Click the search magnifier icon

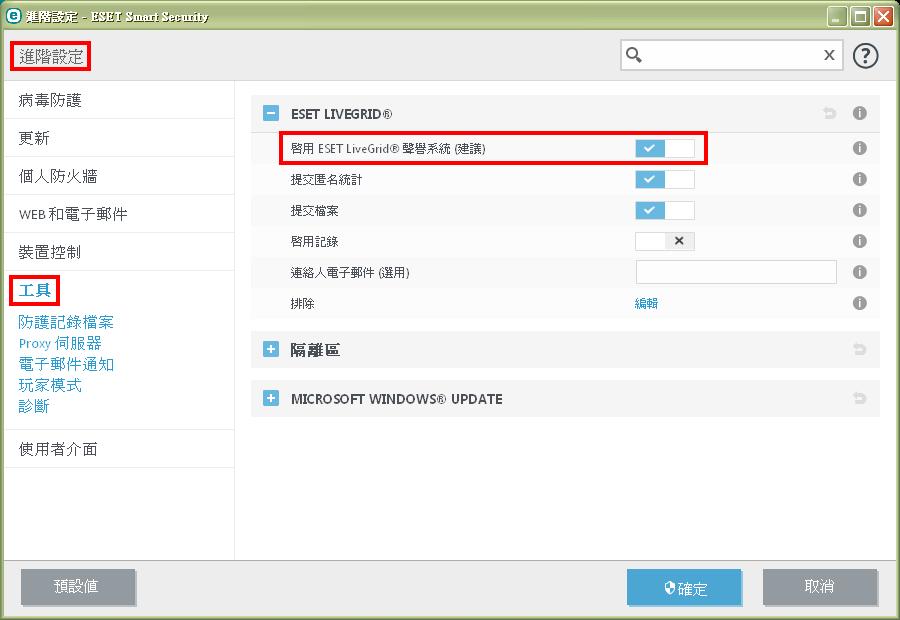click(634, 55)
